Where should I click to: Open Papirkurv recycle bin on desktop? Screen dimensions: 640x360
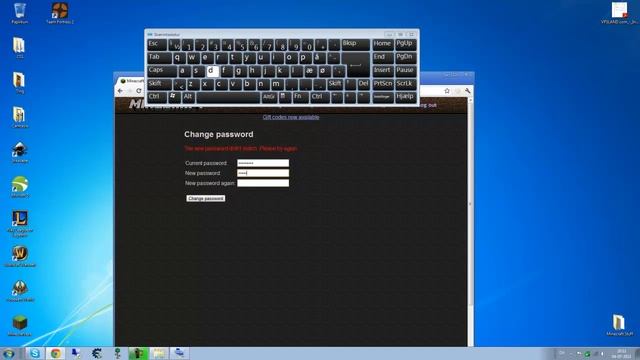click(x=19, y=12)
